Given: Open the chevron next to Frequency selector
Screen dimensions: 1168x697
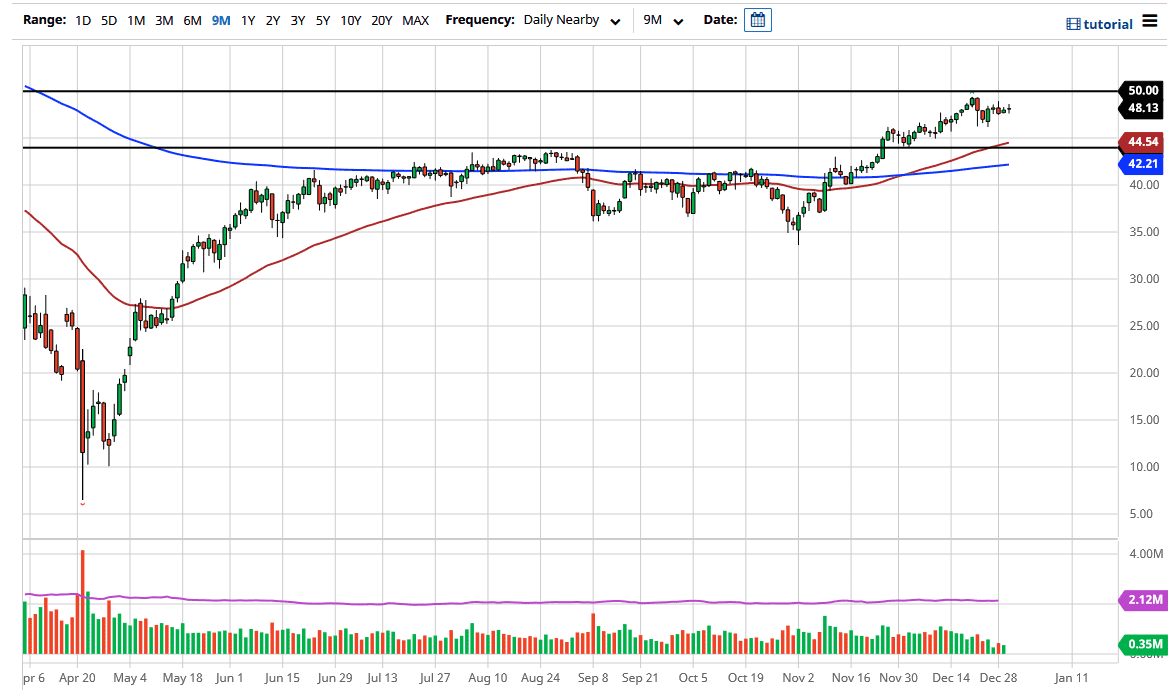Looking at the screenshot, I should tap(615, 20).
